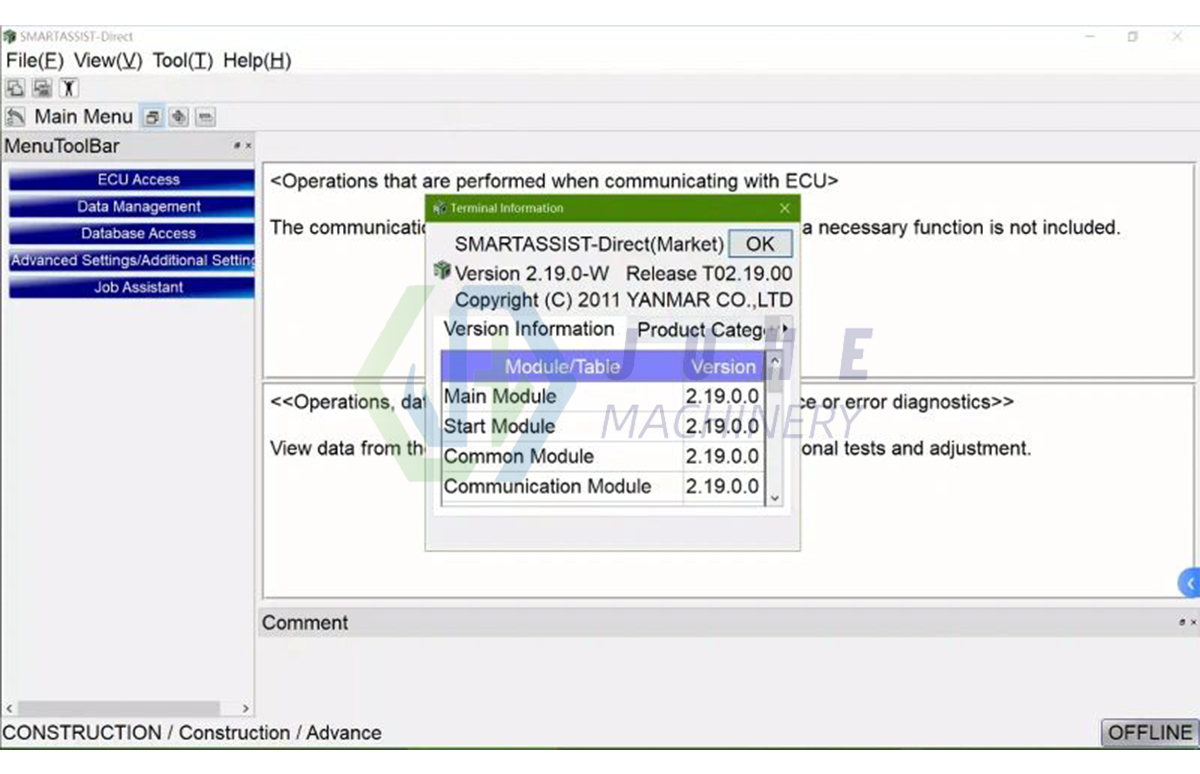1200x774 pixels.
Task: Open Database Access from the MenuToolBar
Action: 139,233
